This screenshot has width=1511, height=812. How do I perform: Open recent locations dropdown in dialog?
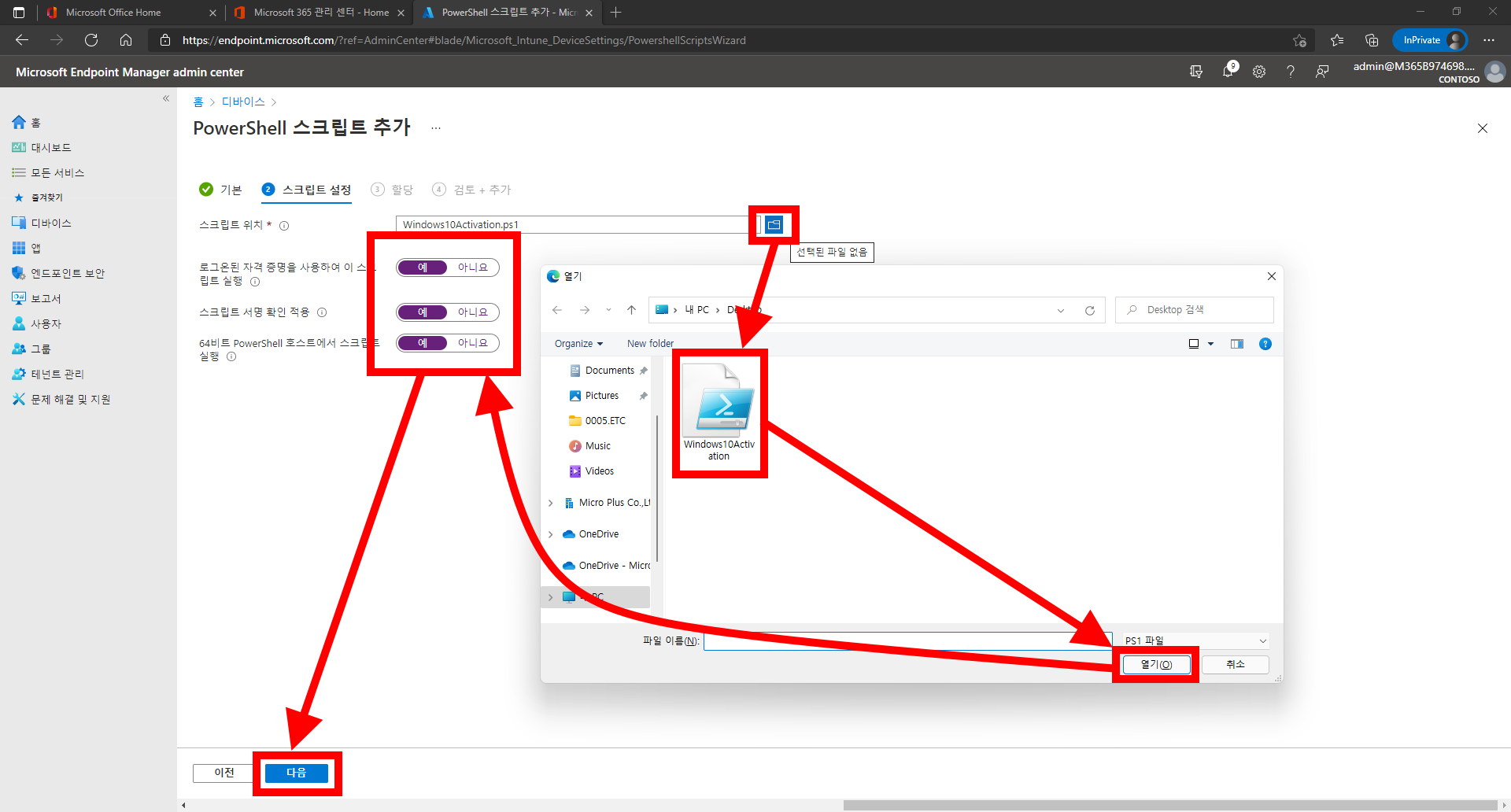(x=608, y=310)
